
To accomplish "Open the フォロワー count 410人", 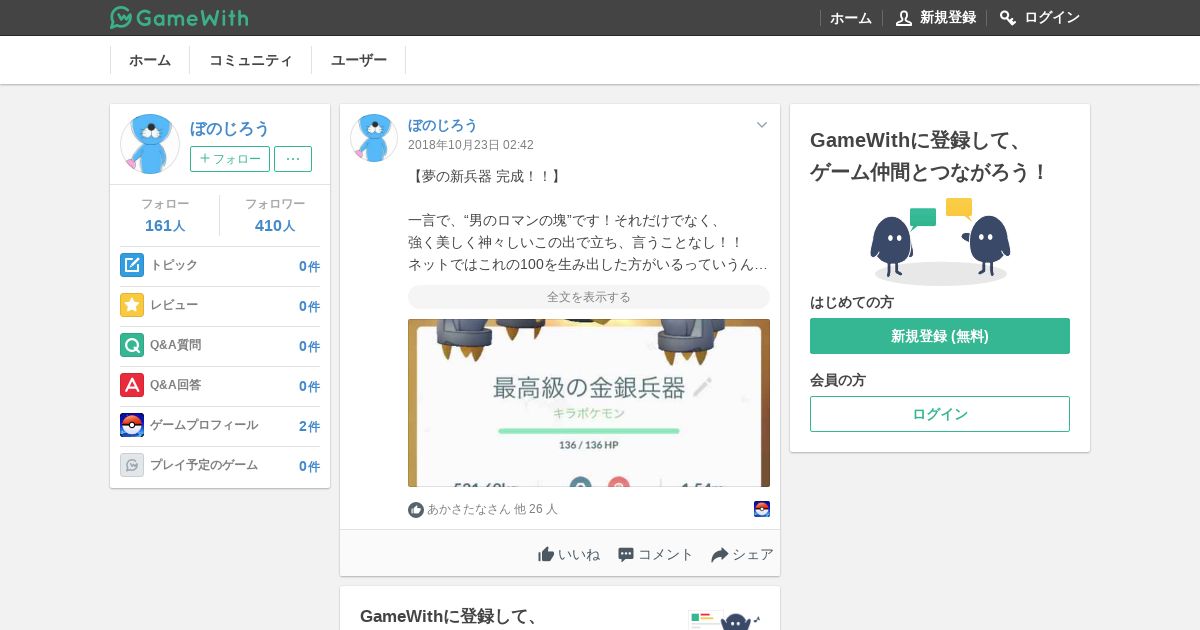I will coord(275,226).
